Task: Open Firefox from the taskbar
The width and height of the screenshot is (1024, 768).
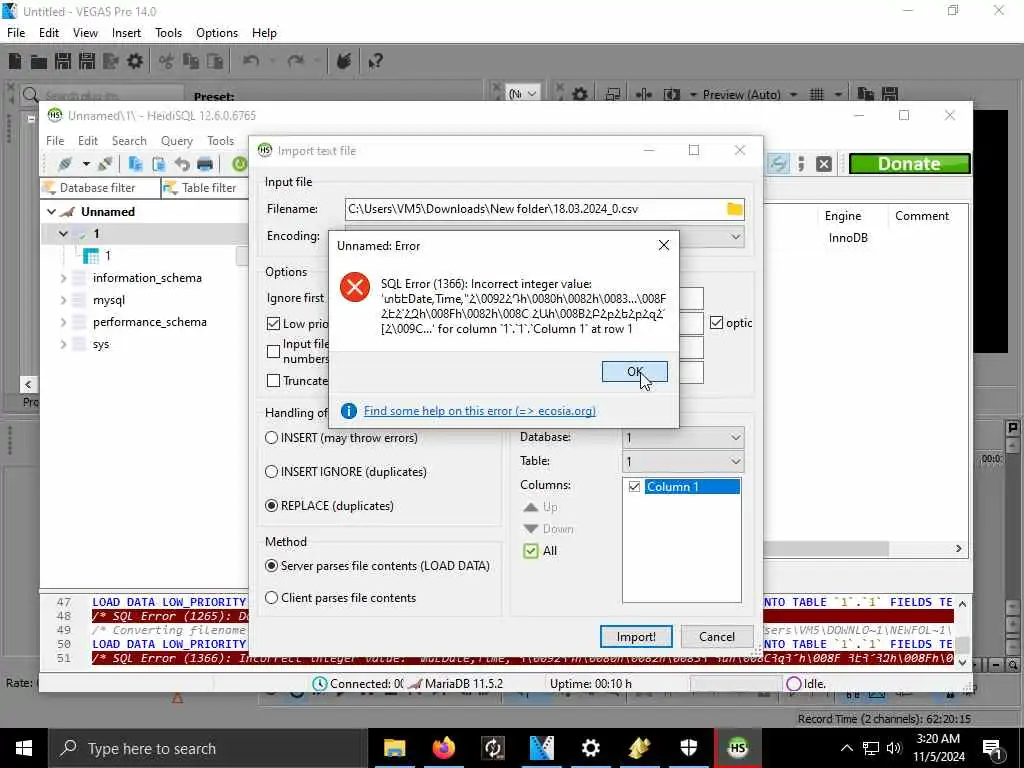Action: (x=443, y=748)
